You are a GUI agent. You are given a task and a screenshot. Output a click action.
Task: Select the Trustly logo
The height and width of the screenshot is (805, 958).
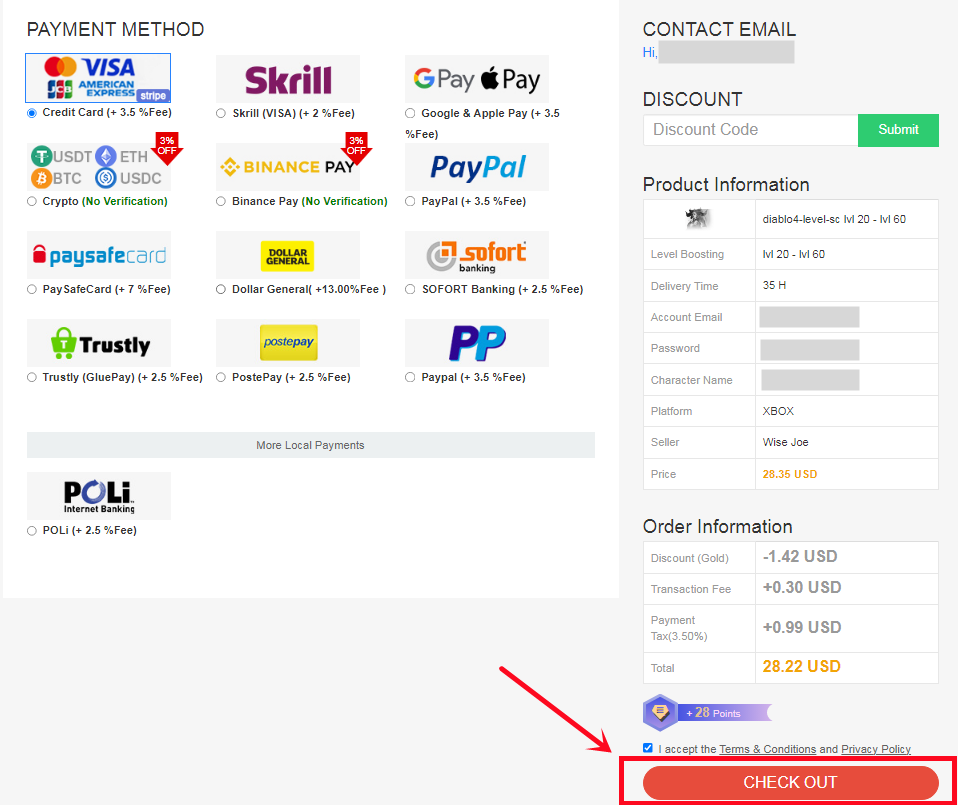pos(99,343)
